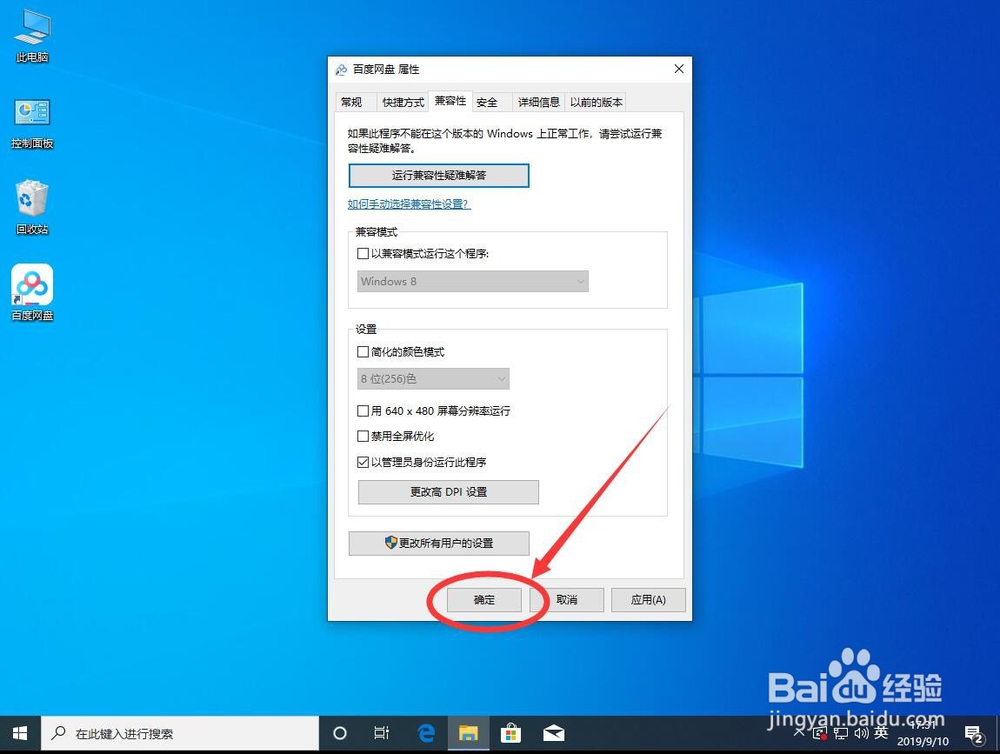Open the 回收站 recycle bin
1000x754 pixels.
pyautogui.click(x=31, y=198)
